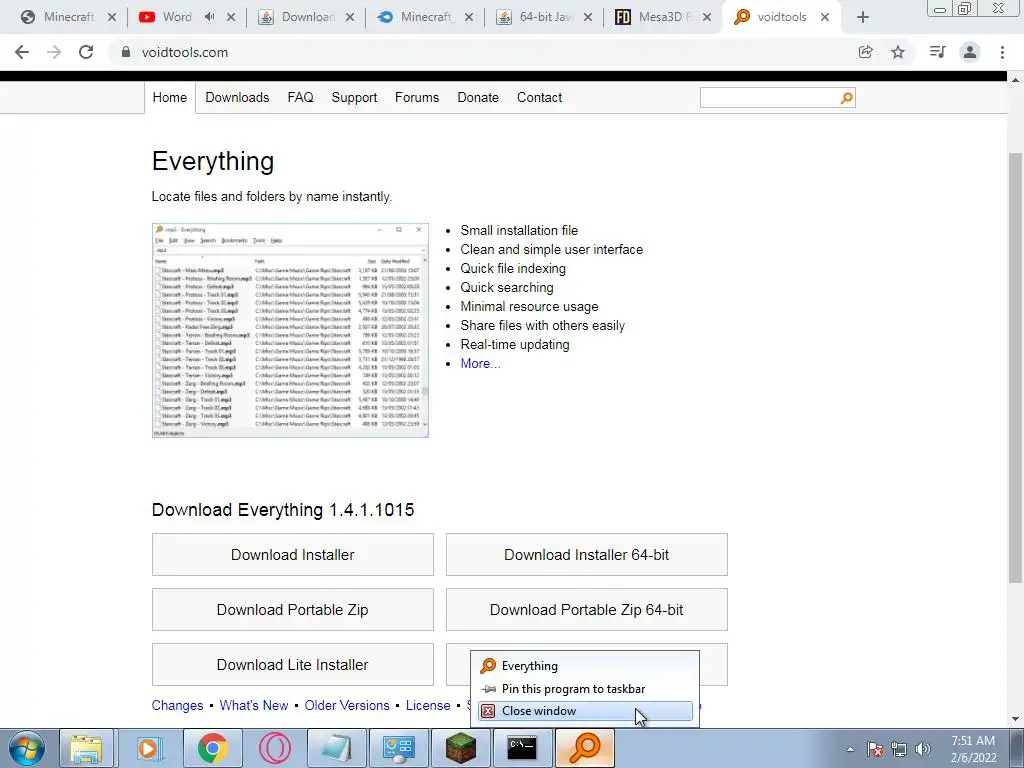1024x768 pixels.
Task: Click the search magnifier on voidtools site
Action: coord(846,98)
